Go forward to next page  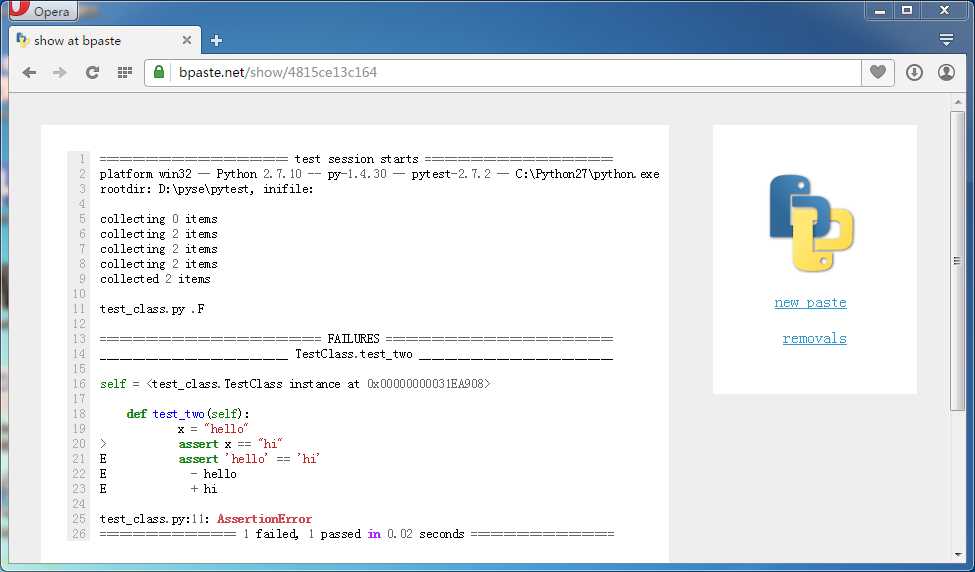click(x=60, y=73)
